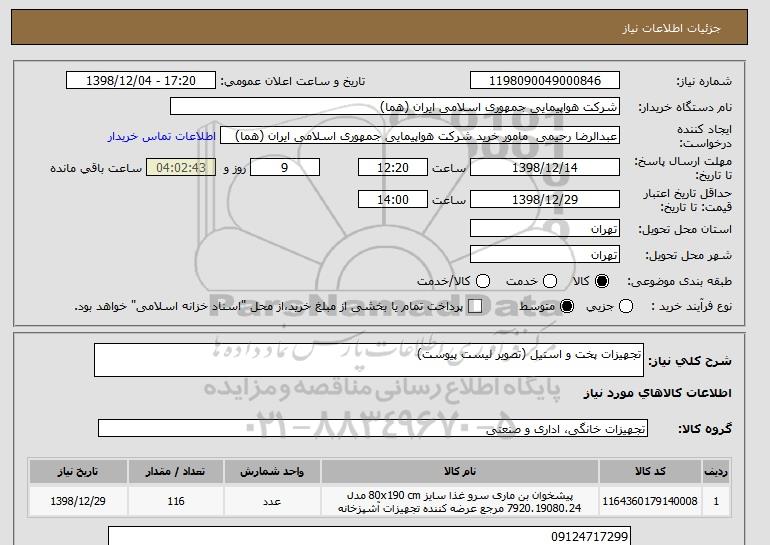Click the تاریخ نیاز column header
Image resolution: width=770 pixels, height=545 pixels.
78,471
